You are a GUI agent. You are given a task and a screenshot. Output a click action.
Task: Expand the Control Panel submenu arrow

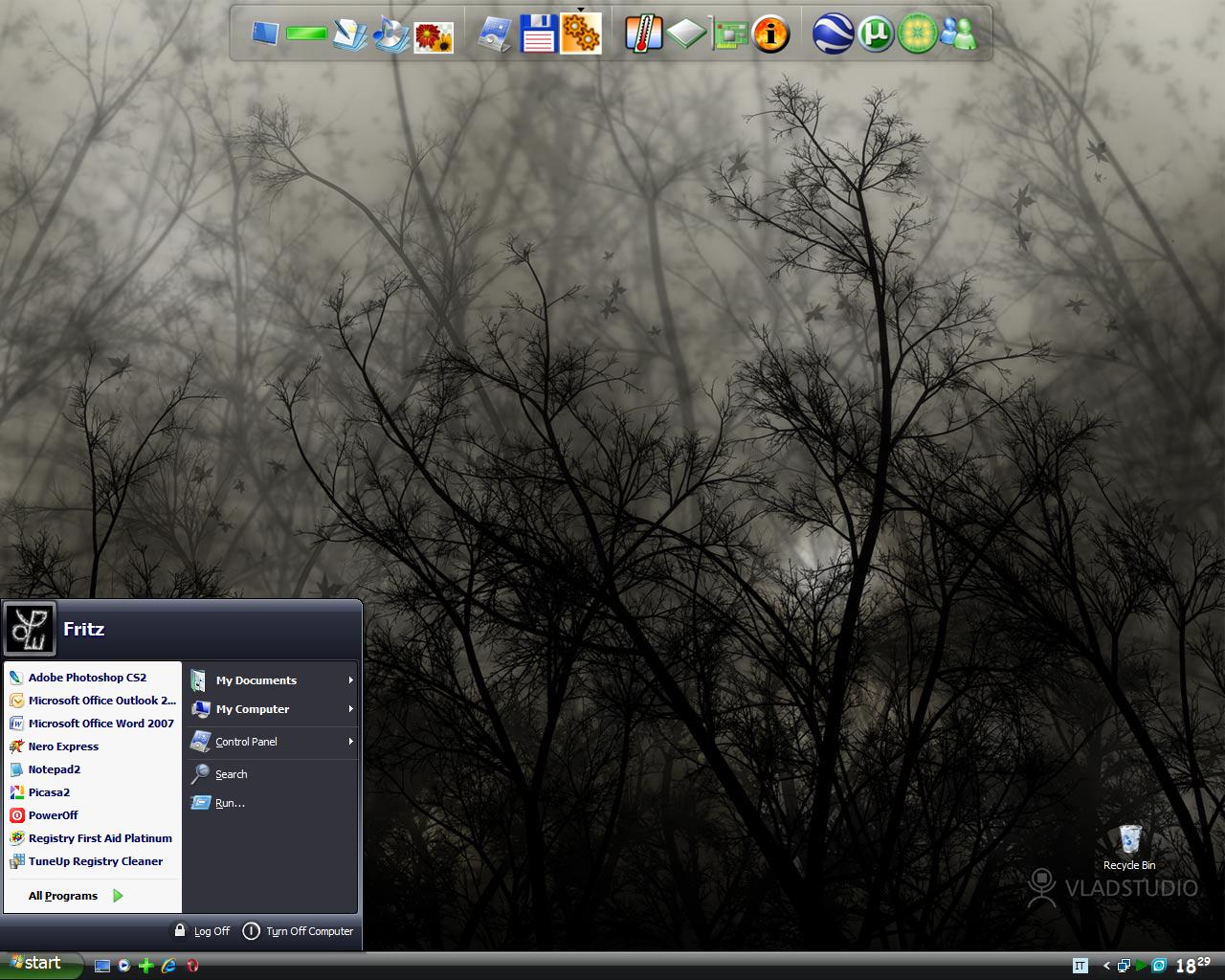click(x=351, y=742)
